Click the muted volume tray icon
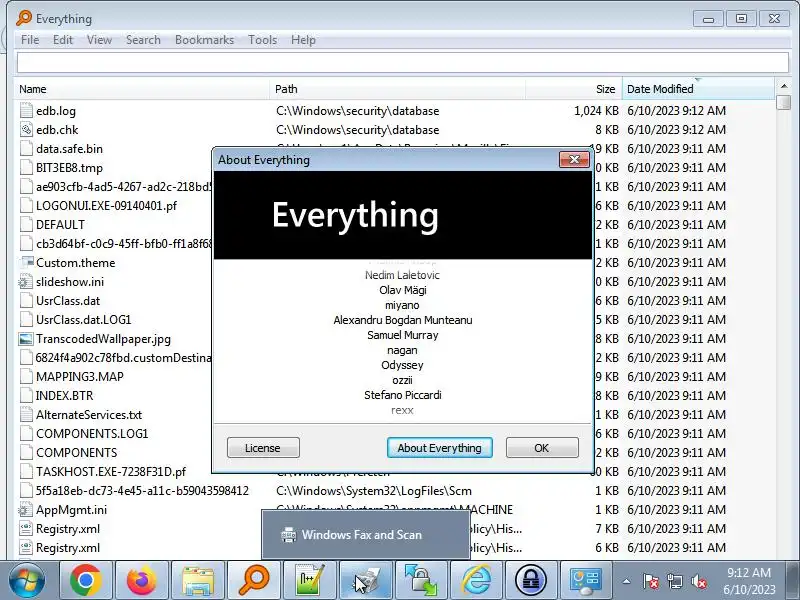The width and height of the screenshot is (800, 600). pos(698,581)
